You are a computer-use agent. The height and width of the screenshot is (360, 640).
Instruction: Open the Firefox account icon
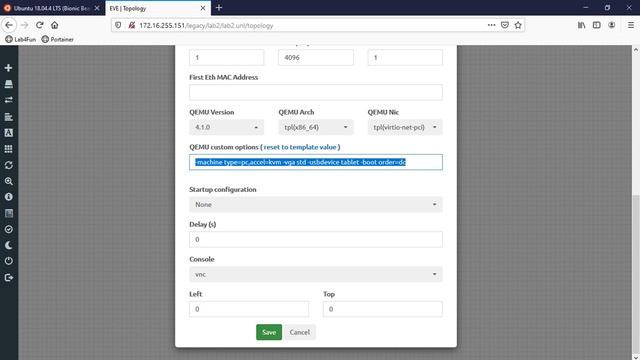(x=611, y=25)
